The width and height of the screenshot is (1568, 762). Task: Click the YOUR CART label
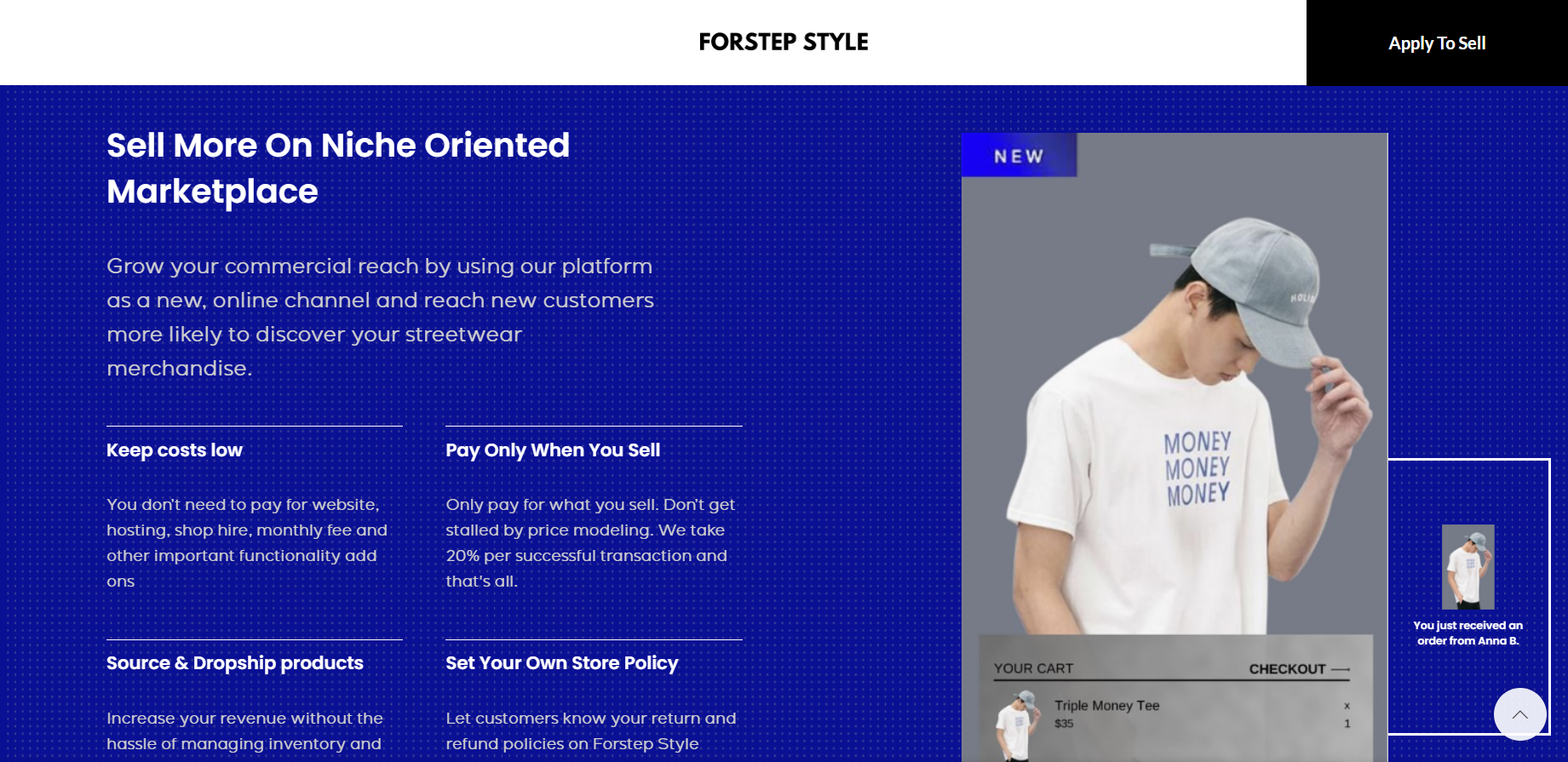click(1033, 669)
